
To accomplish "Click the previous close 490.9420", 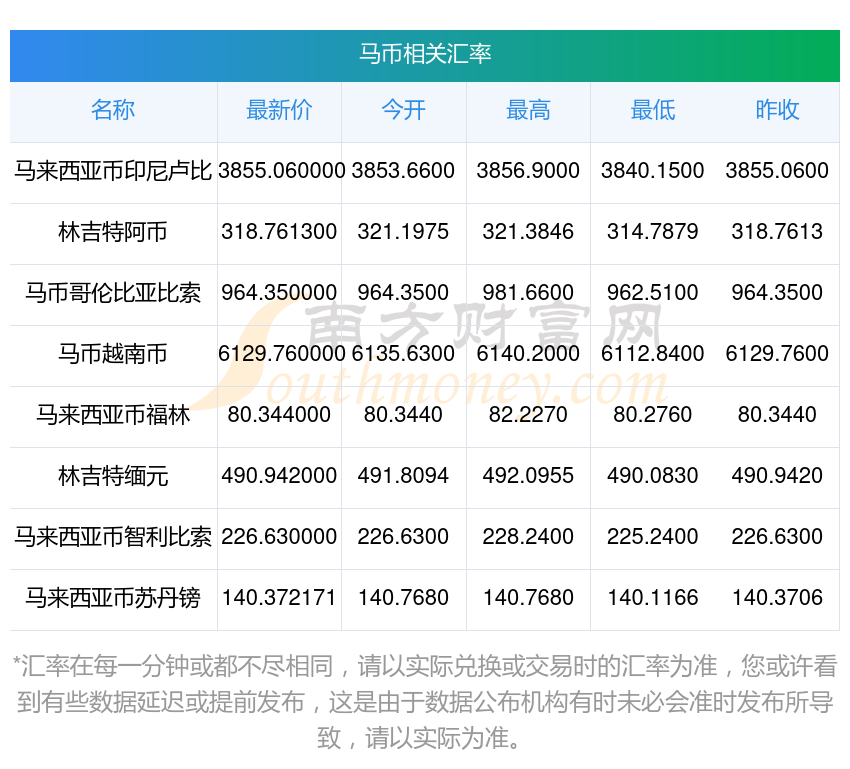I will [777, 476].
